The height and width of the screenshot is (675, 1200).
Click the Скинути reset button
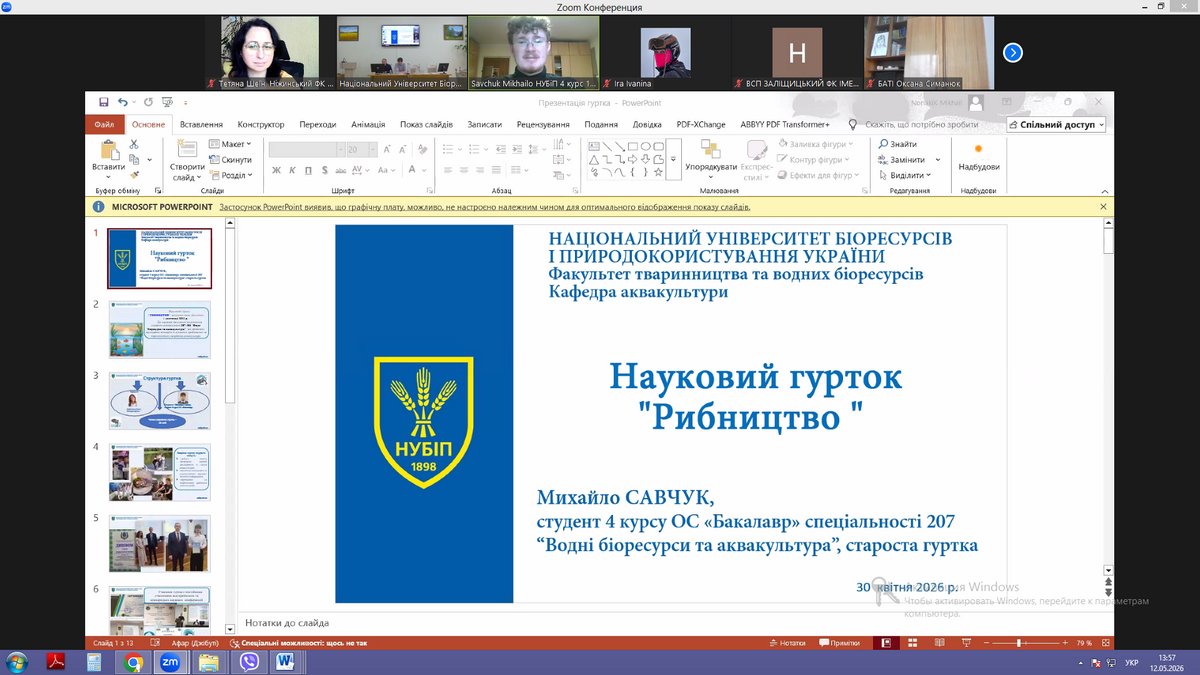pyautogui.click(x=230, y=160)
